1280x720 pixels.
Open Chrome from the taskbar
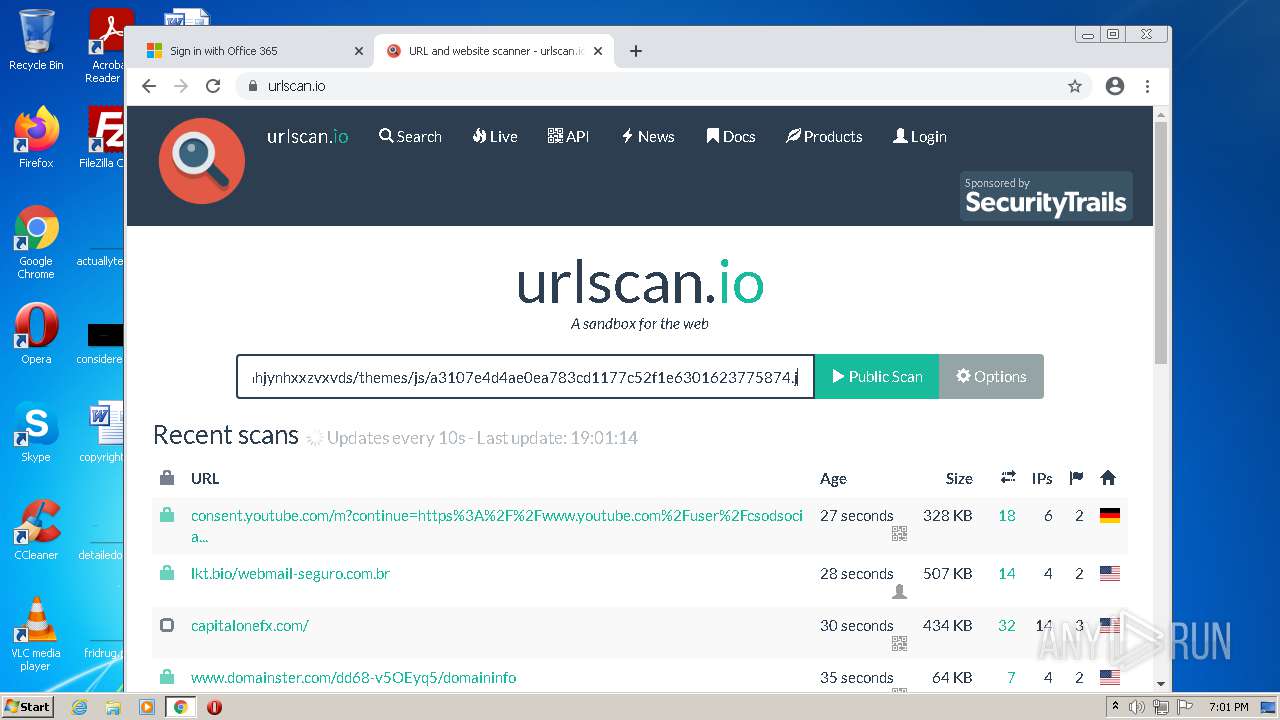(x=181, y=707)
